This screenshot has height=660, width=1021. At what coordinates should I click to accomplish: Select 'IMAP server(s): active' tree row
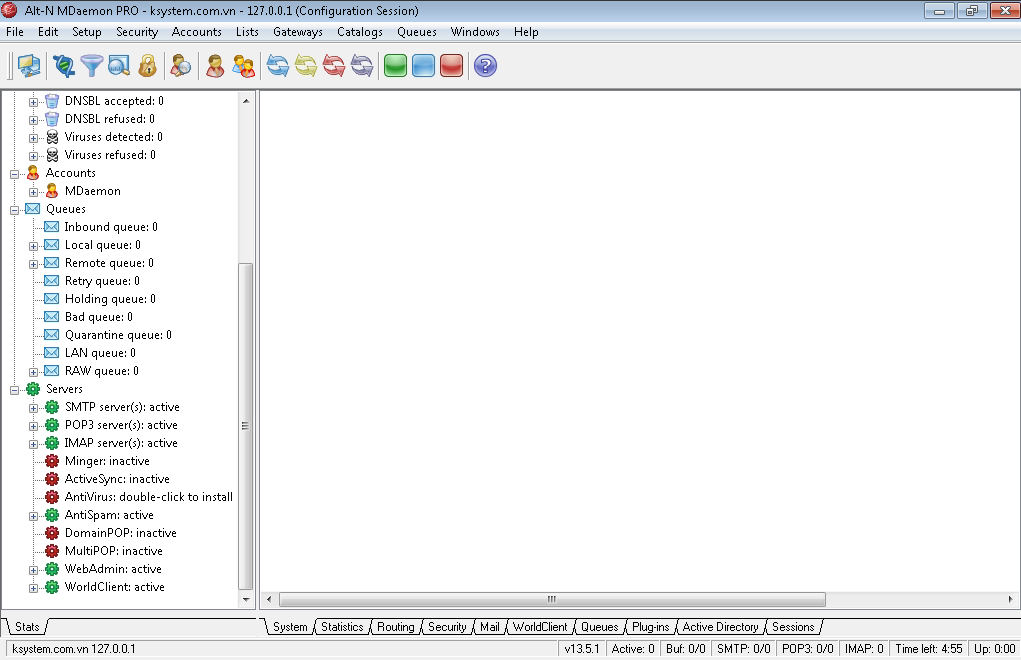pyautogui.click(x=121, y=443)
